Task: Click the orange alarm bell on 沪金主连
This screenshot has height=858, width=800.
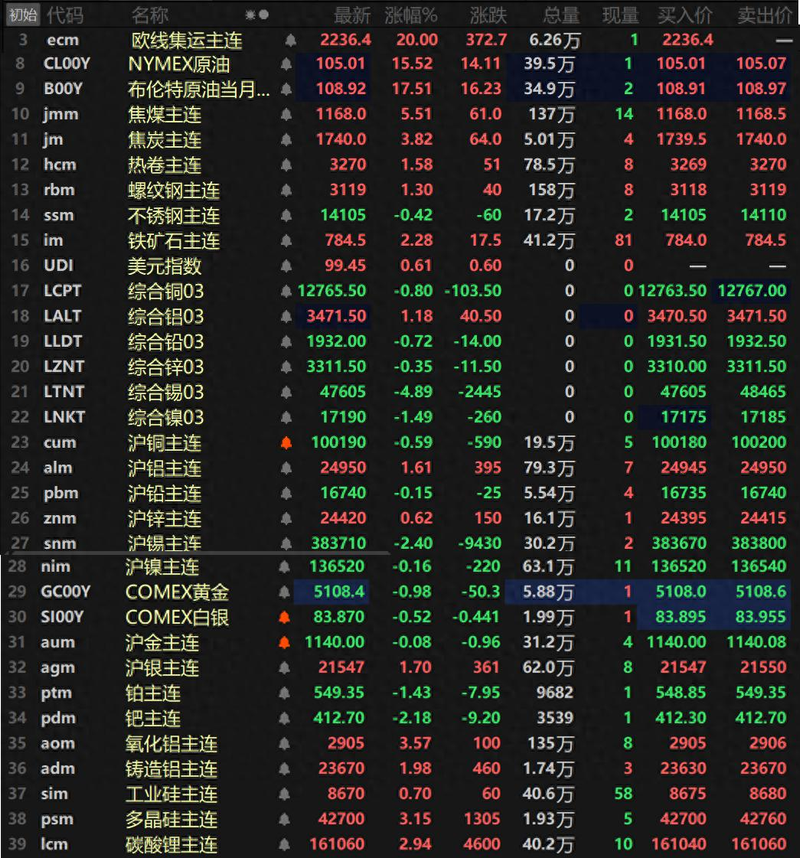Action: click(x=288, y=643)
